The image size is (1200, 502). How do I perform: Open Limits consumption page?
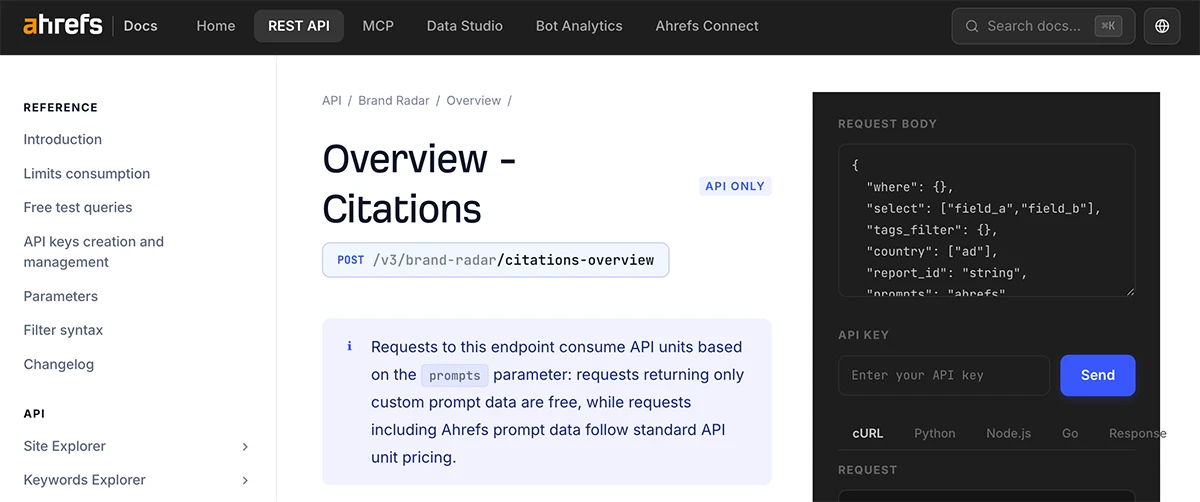(87, 173)
